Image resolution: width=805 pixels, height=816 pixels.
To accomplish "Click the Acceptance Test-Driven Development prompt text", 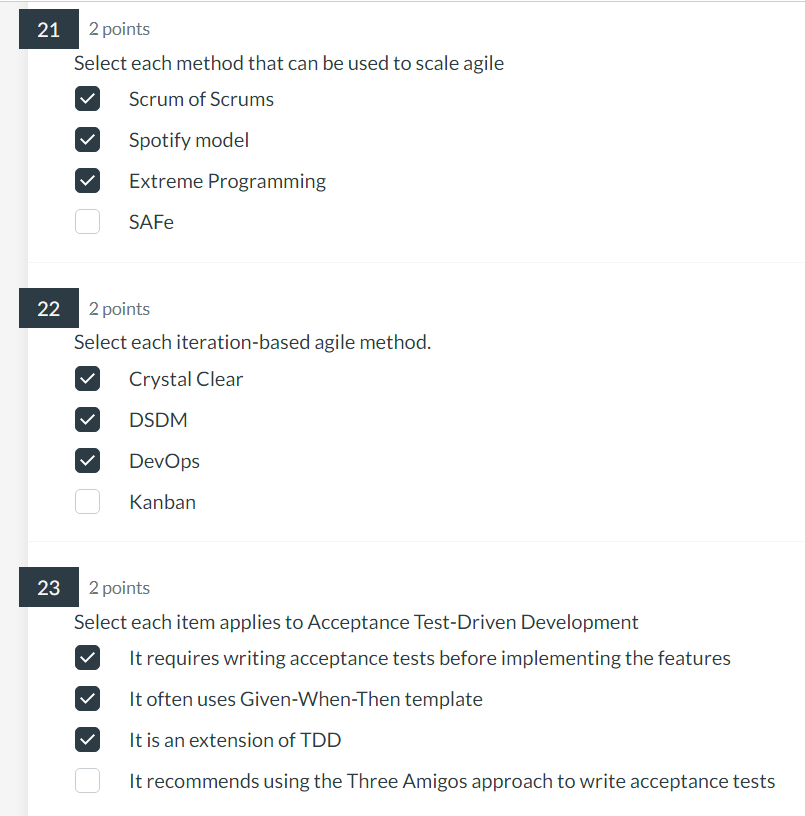I will [x=355, y=622].
